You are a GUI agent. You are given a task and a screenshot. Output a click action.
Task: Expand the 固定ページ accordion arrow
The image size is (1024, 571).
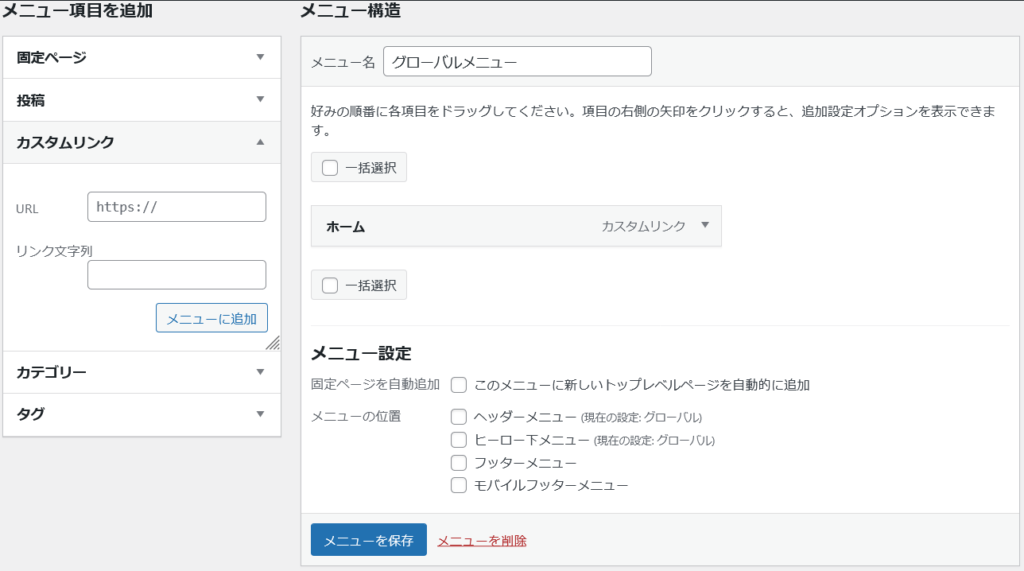click(260, 57)
